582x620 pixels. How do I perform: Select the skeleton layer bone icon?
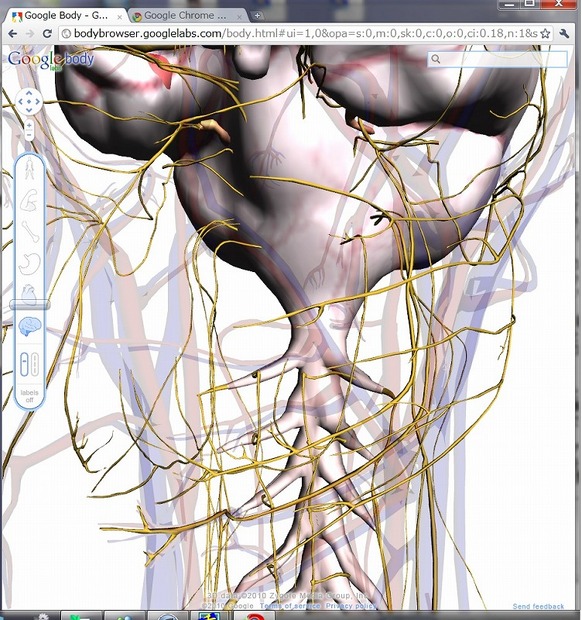(30, 231)
